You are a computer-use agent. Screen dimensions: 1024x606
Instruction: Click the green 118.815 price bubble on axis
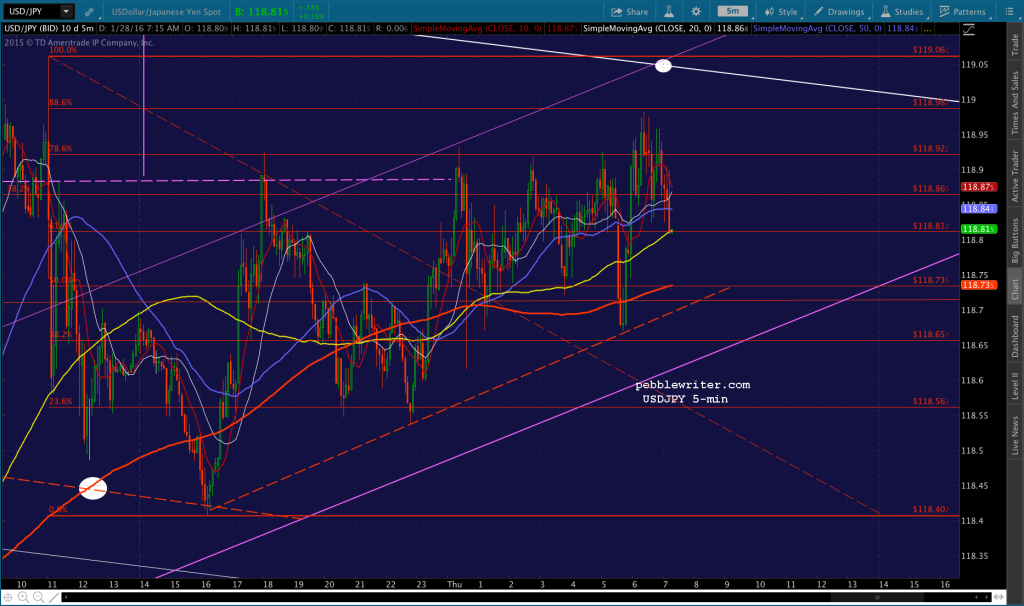coord(978,229)
